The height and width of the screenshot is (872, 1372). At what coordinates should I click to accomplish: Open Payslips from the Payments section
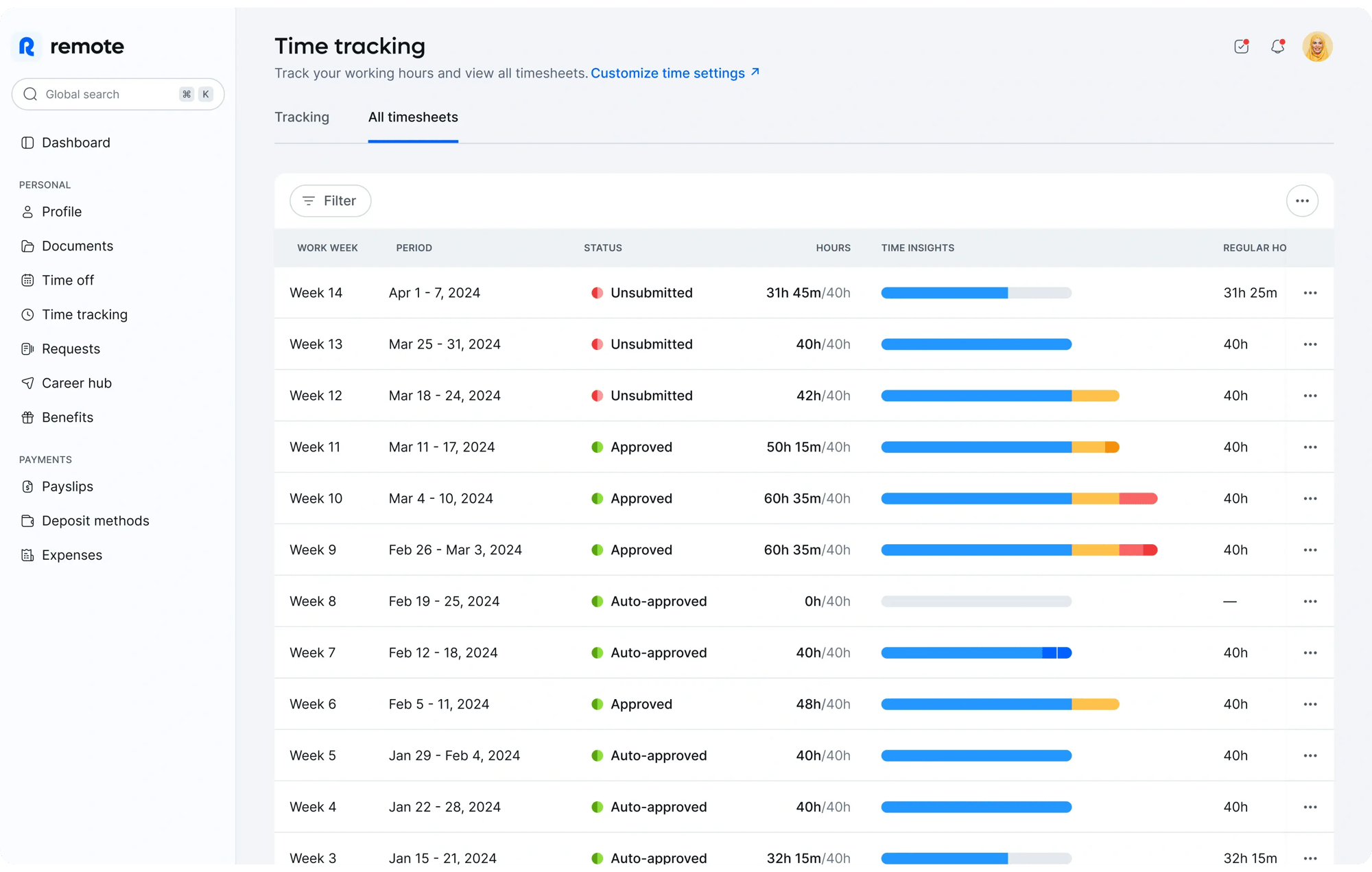[67, 486]
